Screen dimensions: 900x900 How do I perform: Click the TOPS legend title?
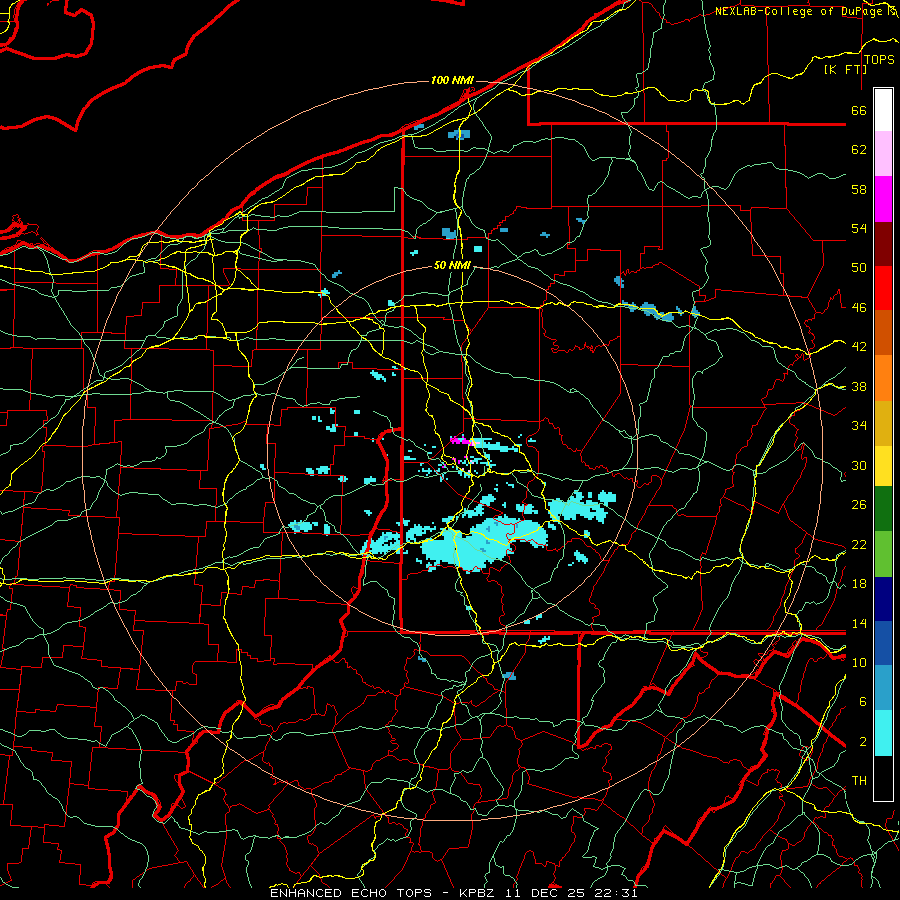879,60
